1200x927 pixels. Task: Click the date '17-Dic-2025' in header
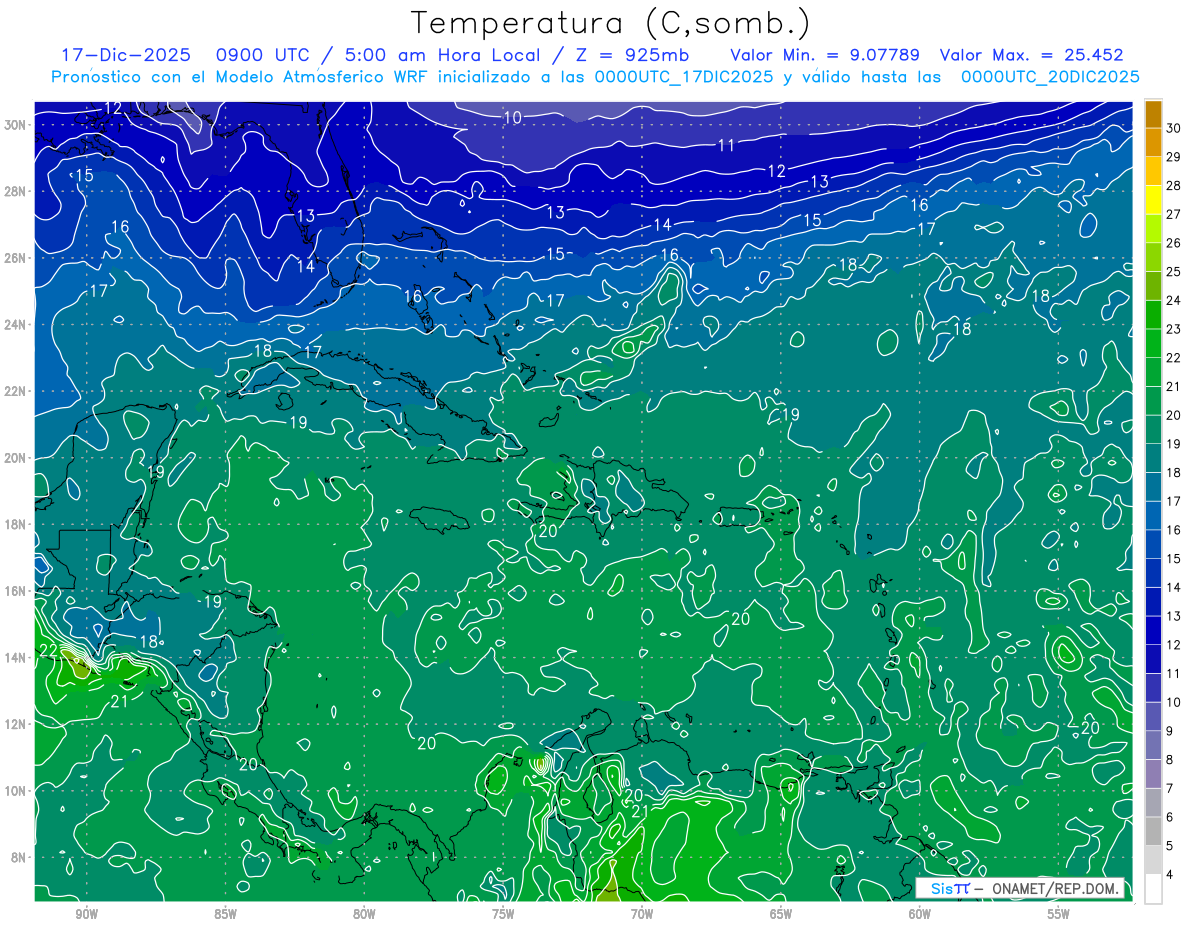(x=126, y=55)
